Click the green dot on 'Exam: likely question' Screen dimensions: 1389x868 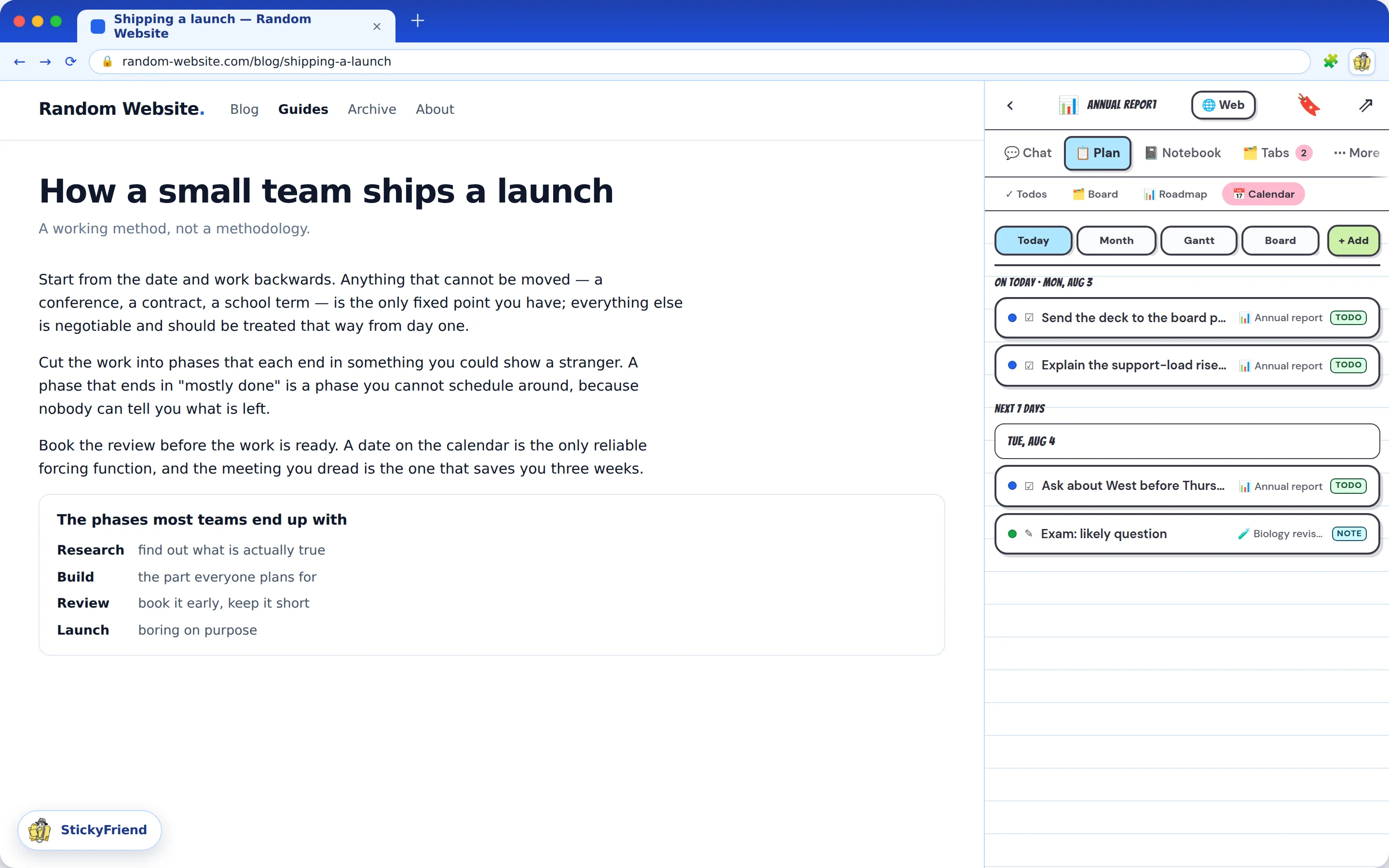[x=1012, y=533]
